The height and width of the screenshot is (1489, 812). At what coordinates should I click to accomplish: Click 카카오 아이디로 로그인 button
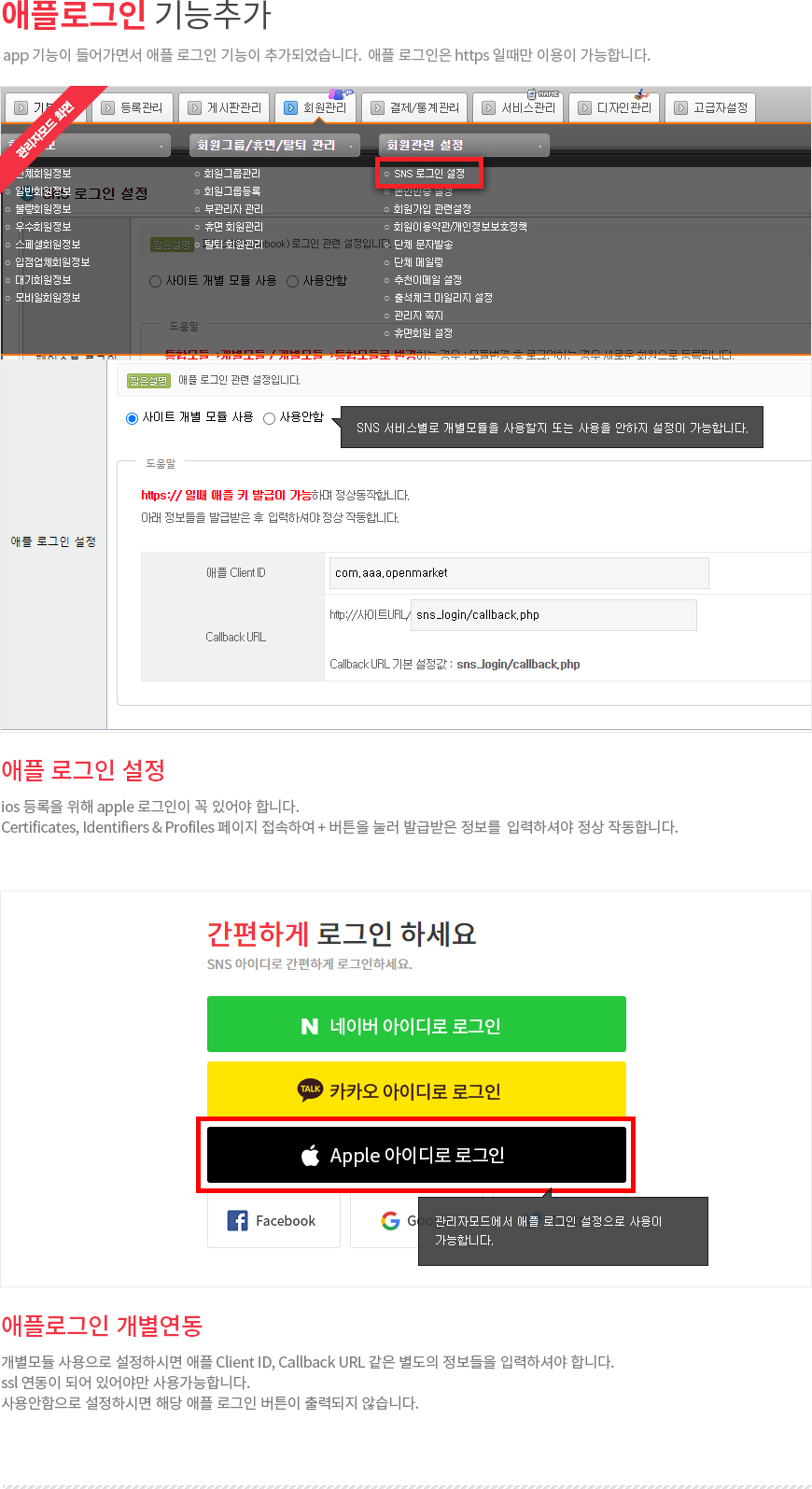416,1089
